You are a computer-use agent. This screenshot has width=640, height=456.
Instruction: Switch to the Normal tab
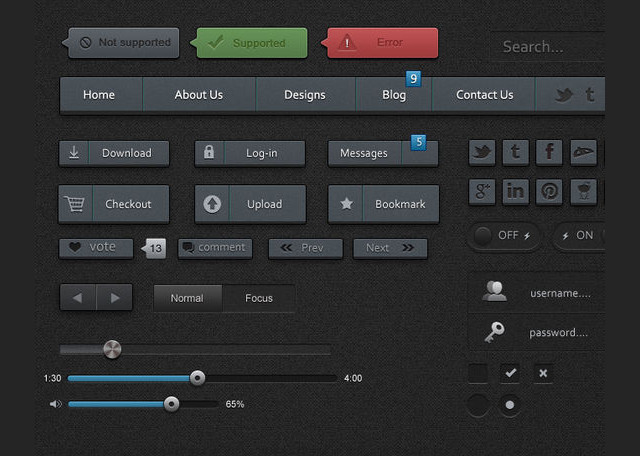tap(188, 298)
